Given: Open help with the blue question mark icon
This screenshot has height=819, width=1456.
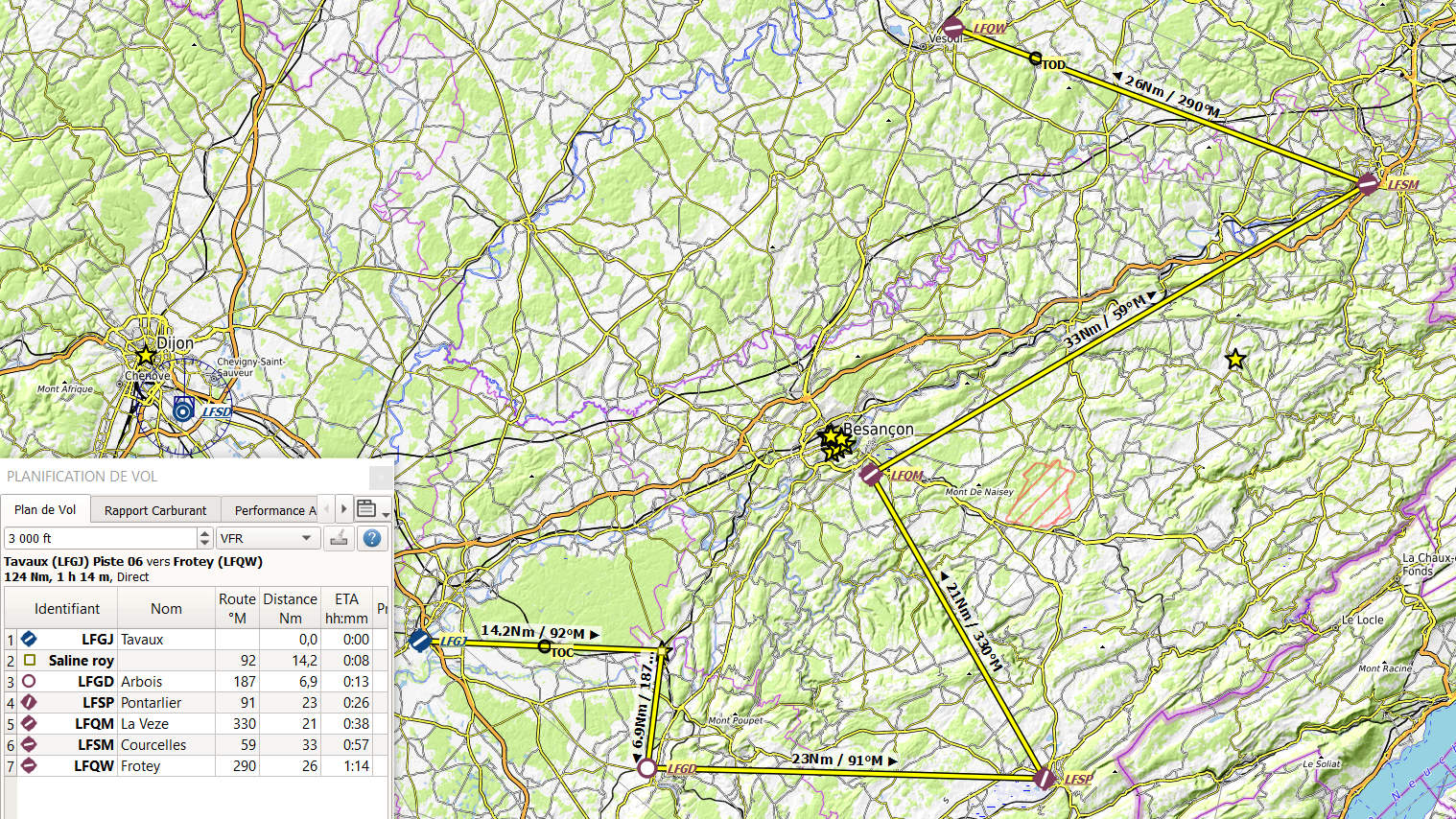Looking at the screenshot, I should click(372, 538).
